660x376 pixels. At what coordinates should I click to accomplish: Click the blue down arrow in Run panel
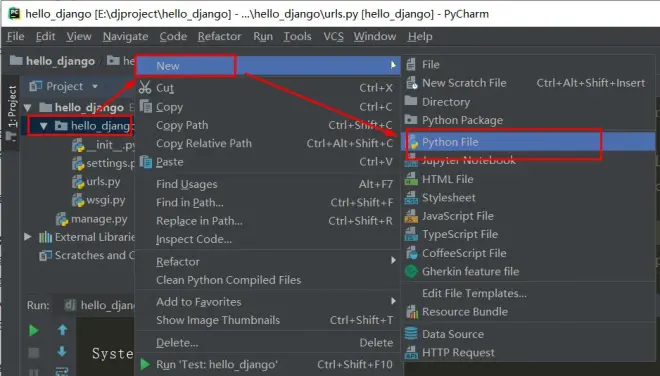tap(62, 351)
